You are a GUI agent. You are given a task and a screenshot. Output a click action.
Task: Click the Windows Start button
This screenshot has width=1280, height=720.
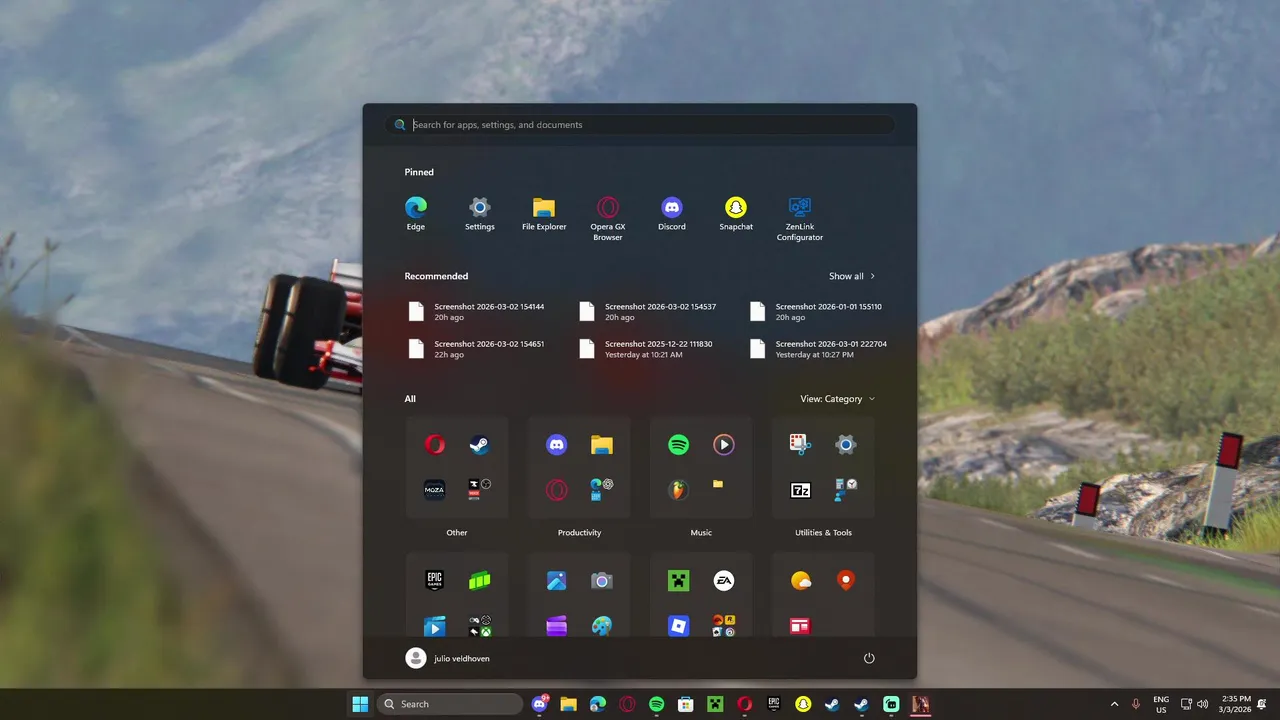pyautogui.click(x=360, y=704)
